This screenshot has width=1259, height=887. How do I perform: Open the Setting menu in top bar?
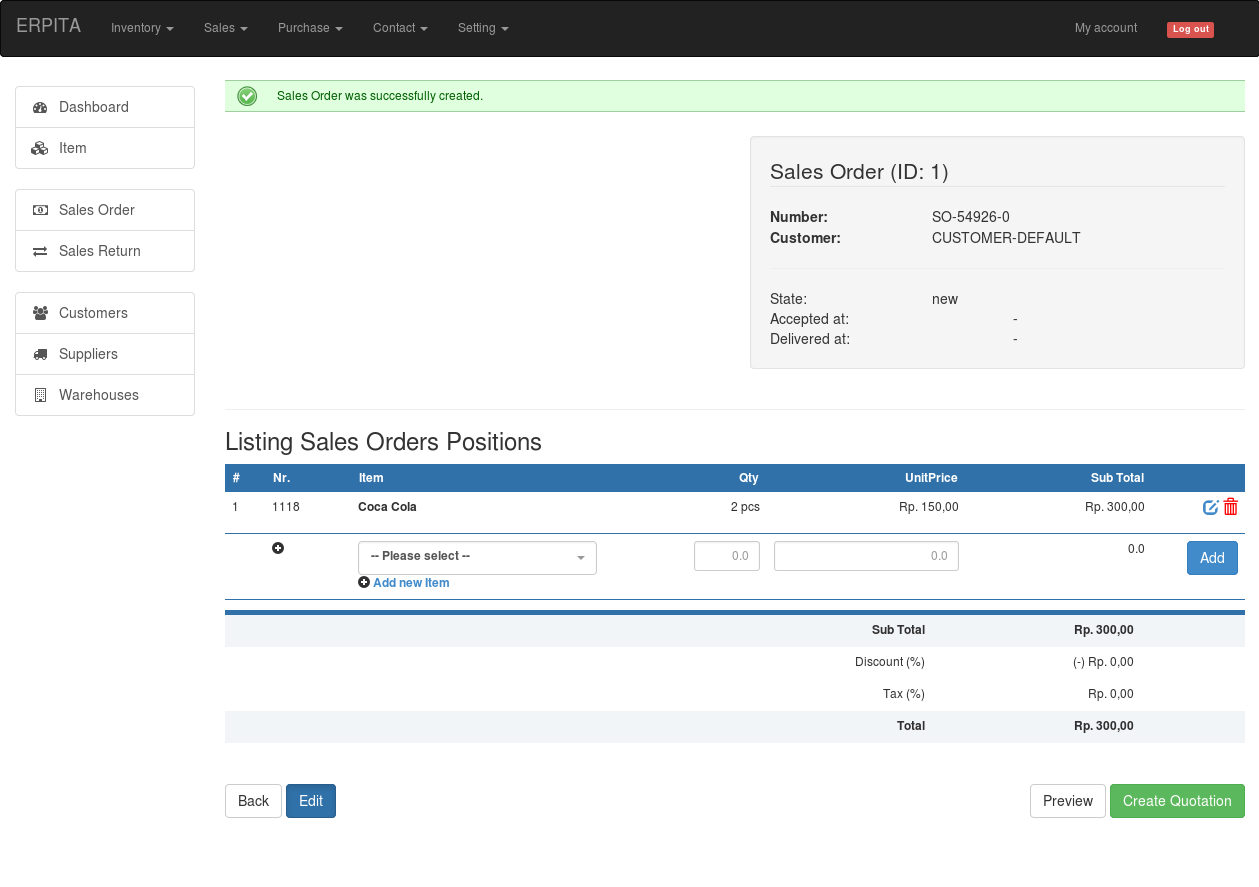click(483, 28)
